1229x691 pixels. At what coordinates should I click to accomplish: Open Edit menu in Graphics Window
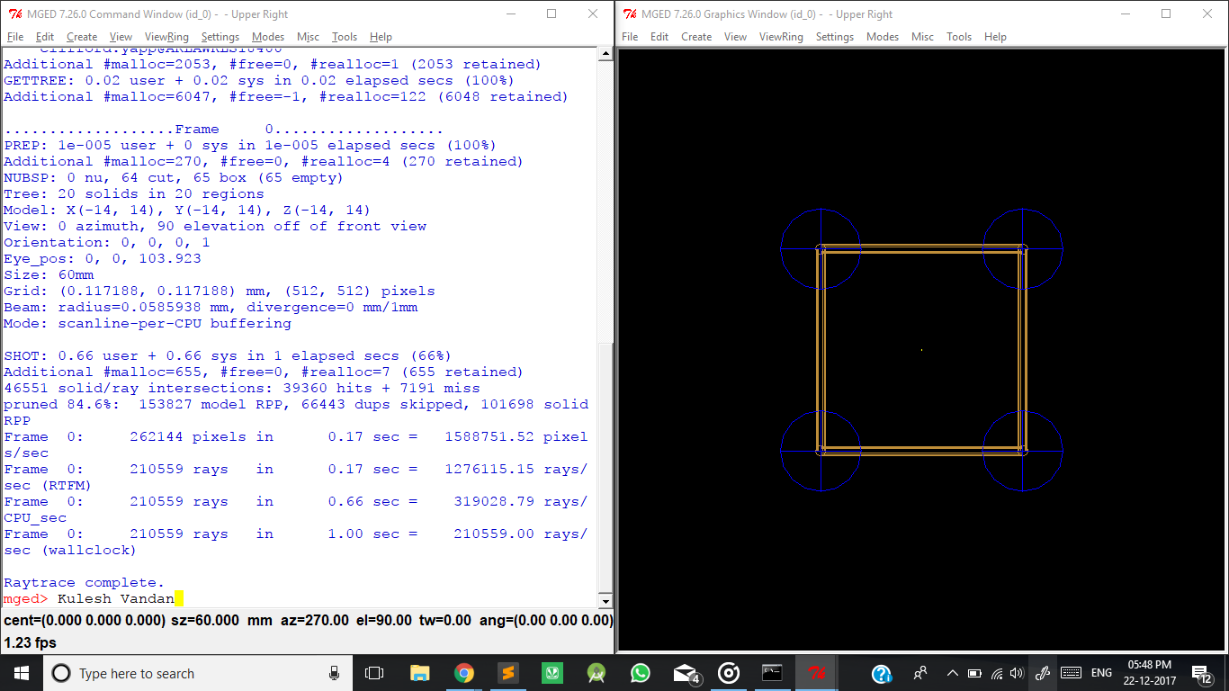point(659,37)
